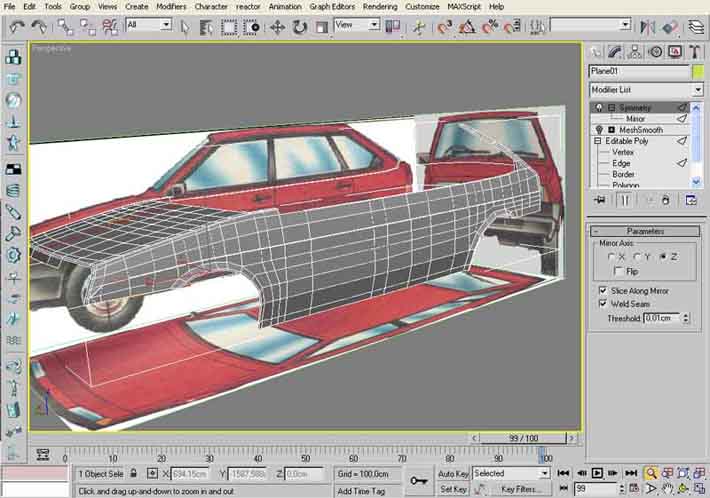Select the Rotate tool in toolbar
The height and width of the screenshot is (498, 710).
tap(299, 27)
